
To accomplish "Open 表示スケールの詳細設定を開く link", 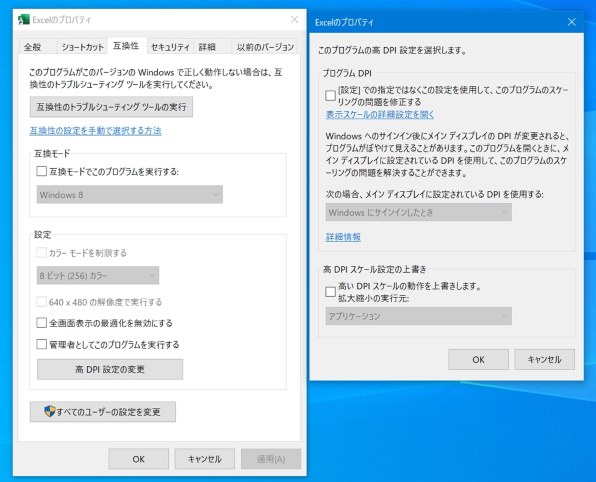I will (x=380, y=114).
